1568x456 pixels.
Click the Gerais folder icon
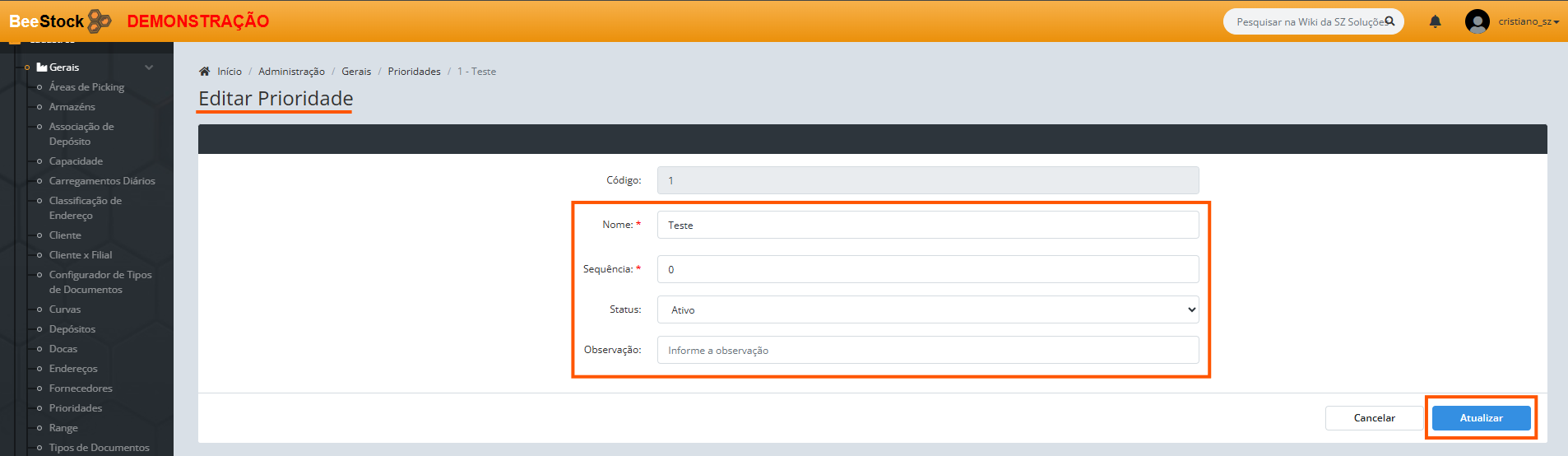coord(42,67)
